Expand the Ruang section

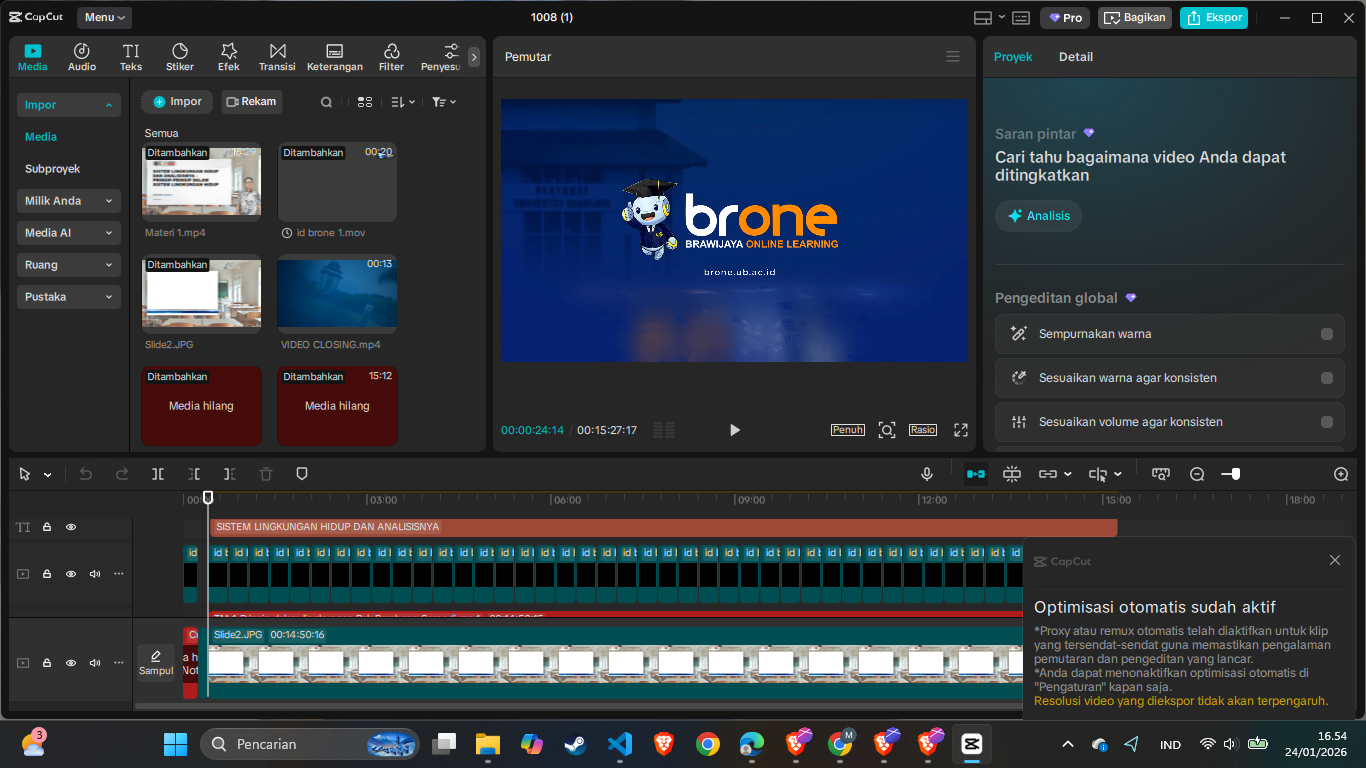pyautogui.click(x=69, y=265)
